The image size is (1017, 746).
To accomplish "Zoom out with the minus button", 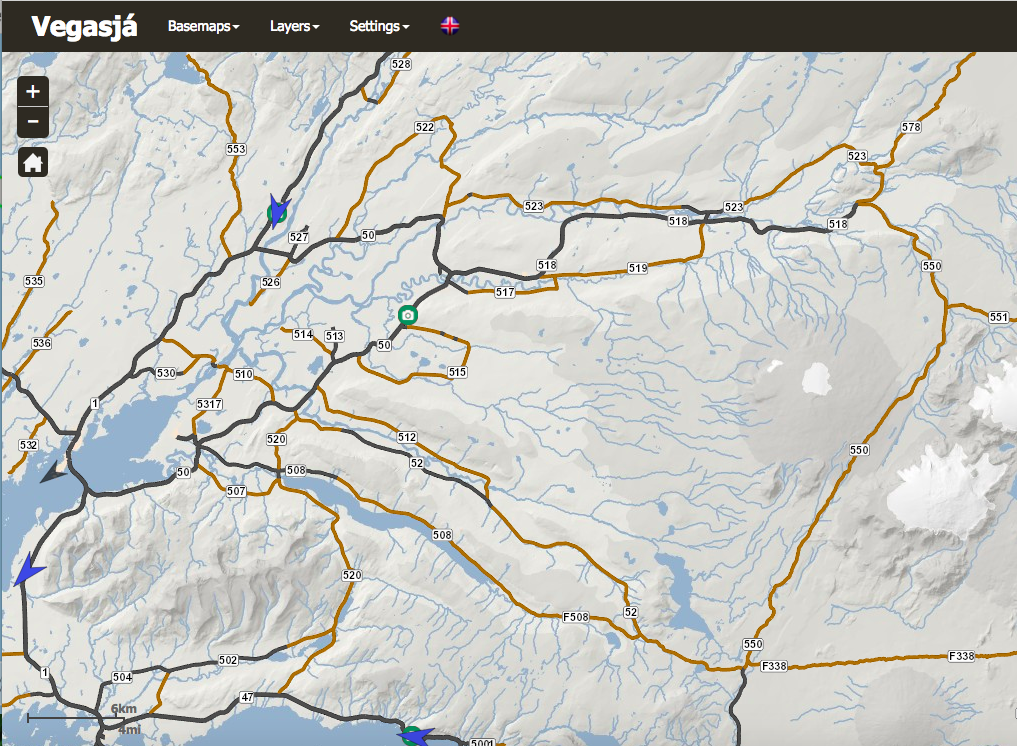I will pyautogui.click(x=32, y=122).
